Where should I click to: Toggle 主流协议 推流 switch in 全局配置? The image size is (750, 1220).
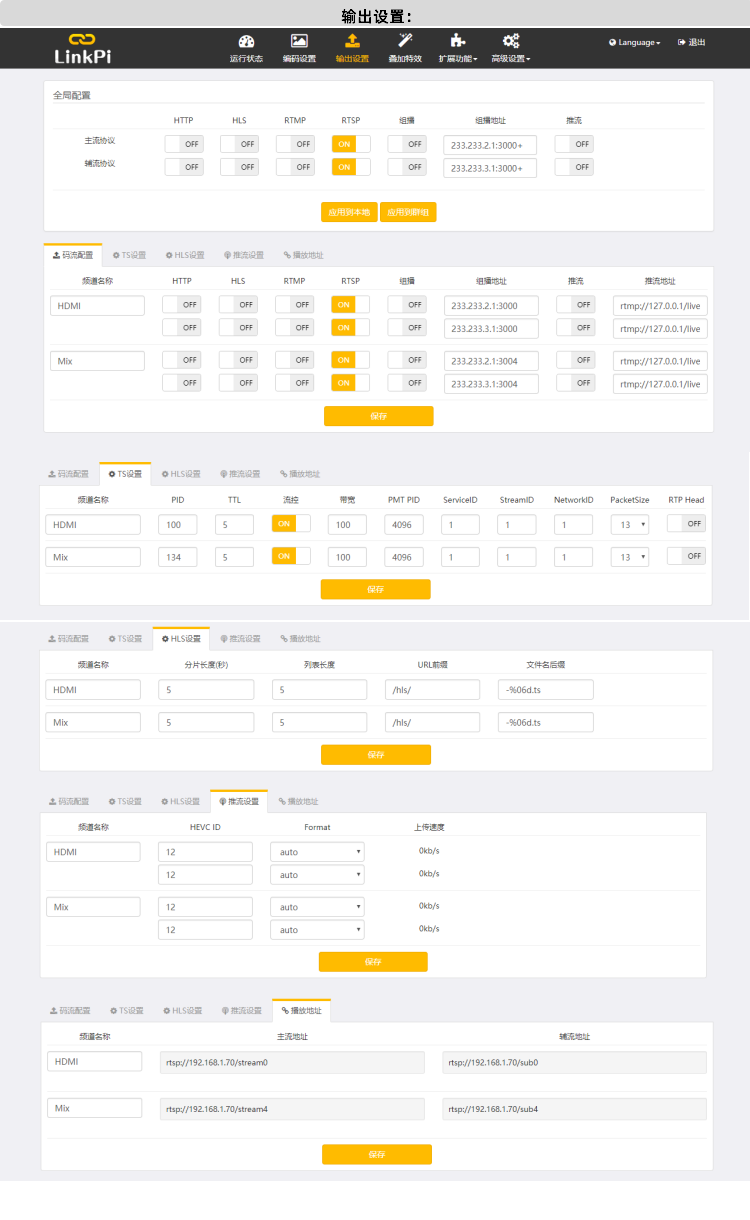pyautogui.click(x=574, y=144)
